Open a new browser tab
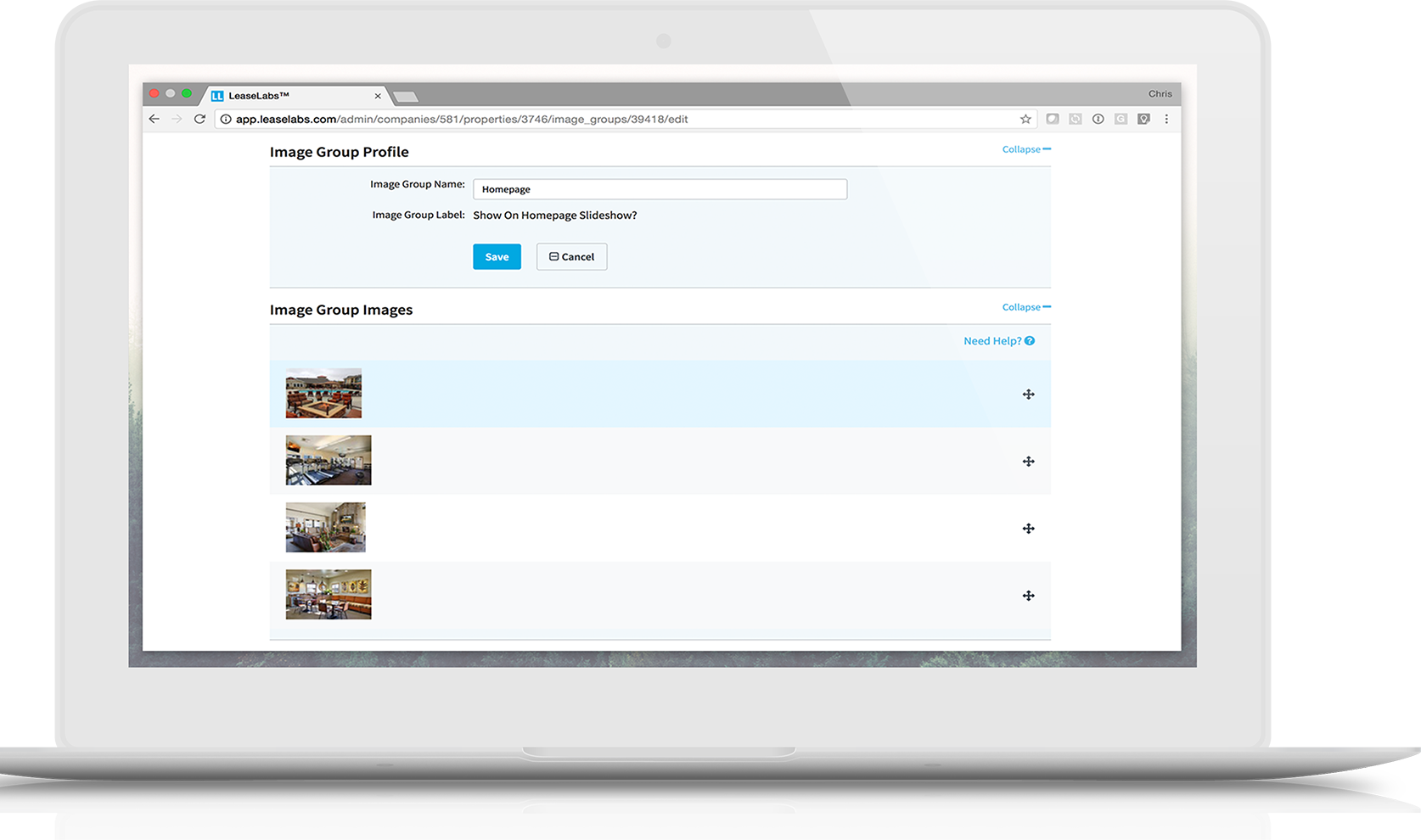The image size is (1421, 840). (406, 97)
